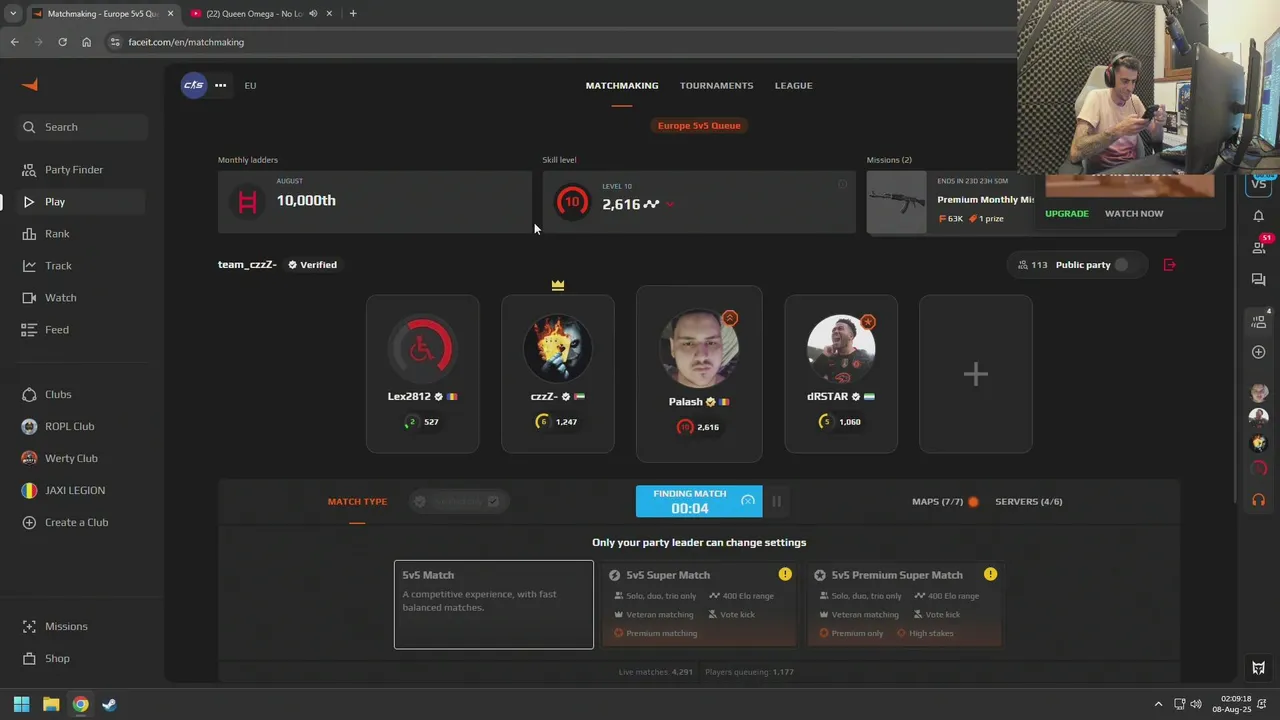The image size is (1280, 720).
Task: Open Lex2812 player card
Action: (422, 374)
